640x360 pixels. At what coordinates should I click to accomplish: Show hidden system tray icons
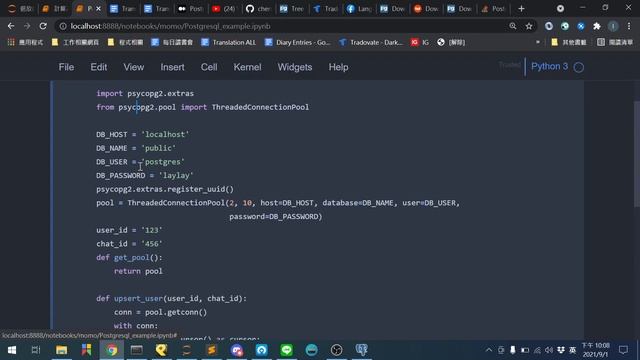(x=489, y=350)
